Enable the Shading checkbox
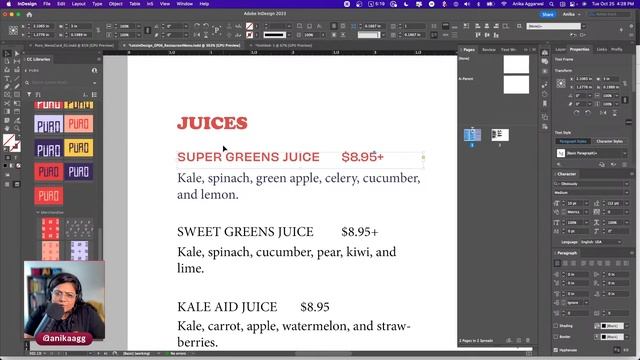This screenshot has height=360, width=640. tap(556, 326)
